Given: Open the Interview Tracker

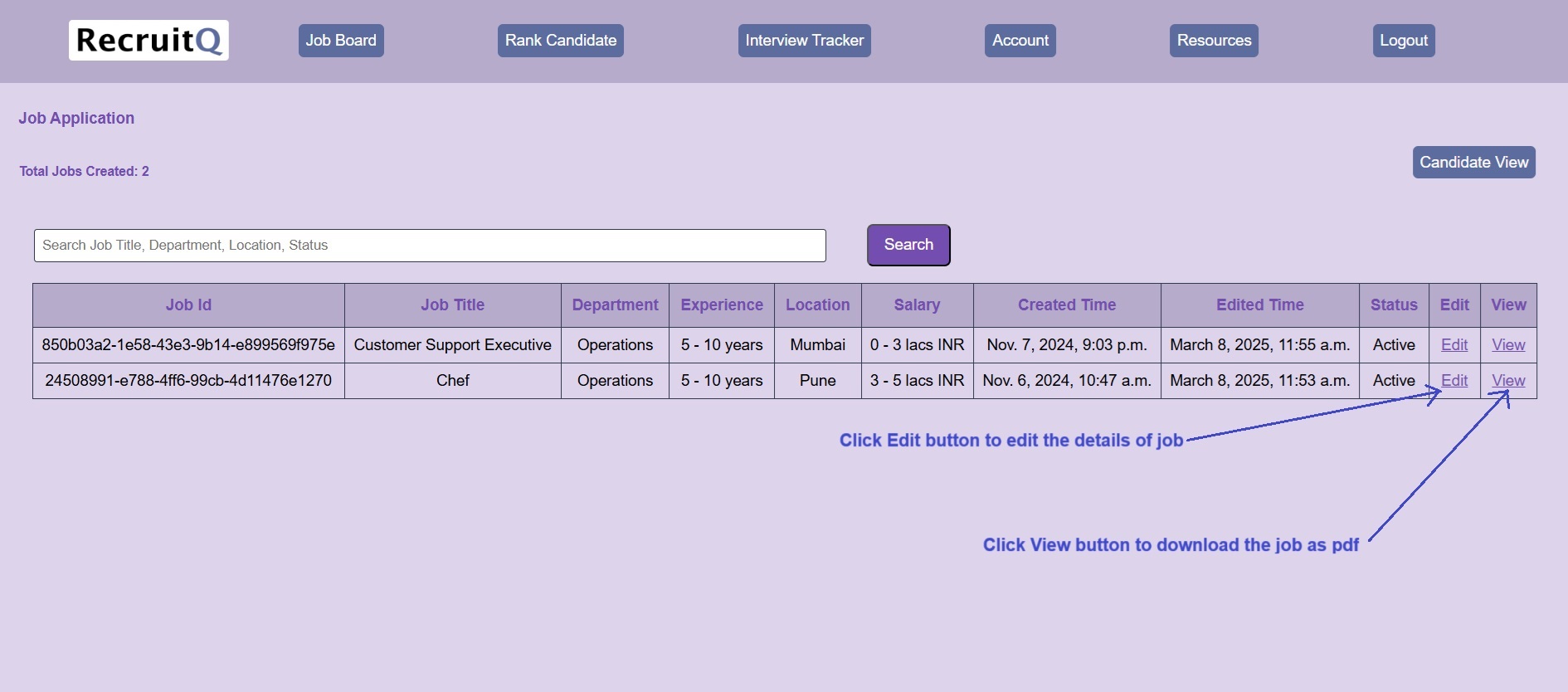Looking at the screenshot, I should [x=804, y=41].
